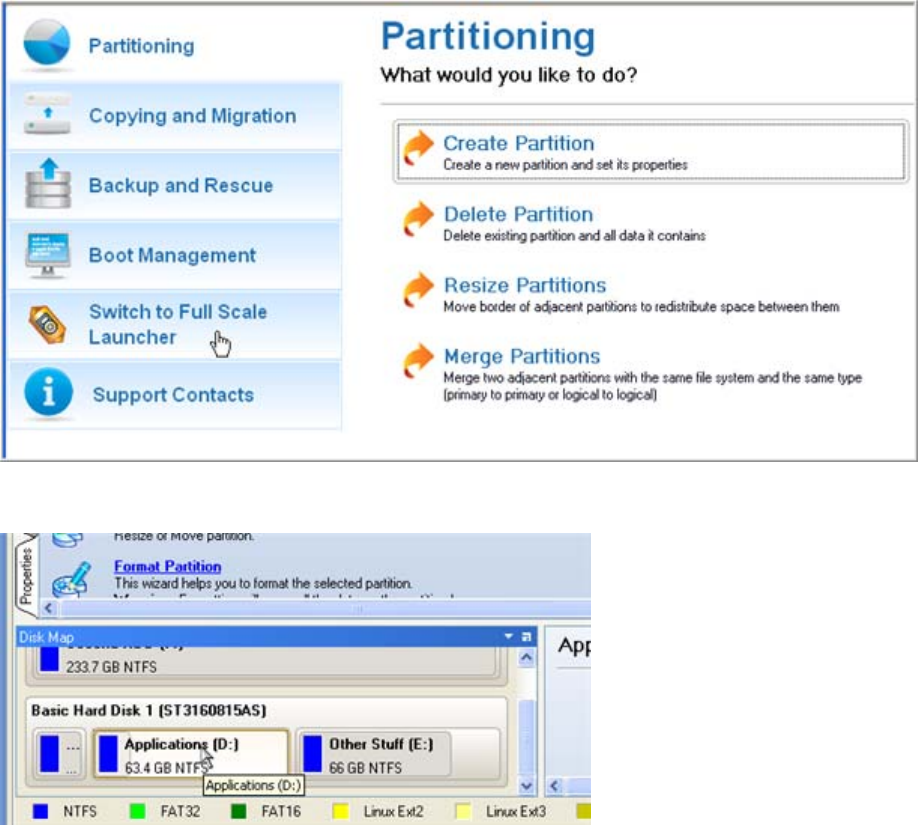Click the Full Scale Launcher orange icon
The image size is (918, 825).
tap(47, 324)
